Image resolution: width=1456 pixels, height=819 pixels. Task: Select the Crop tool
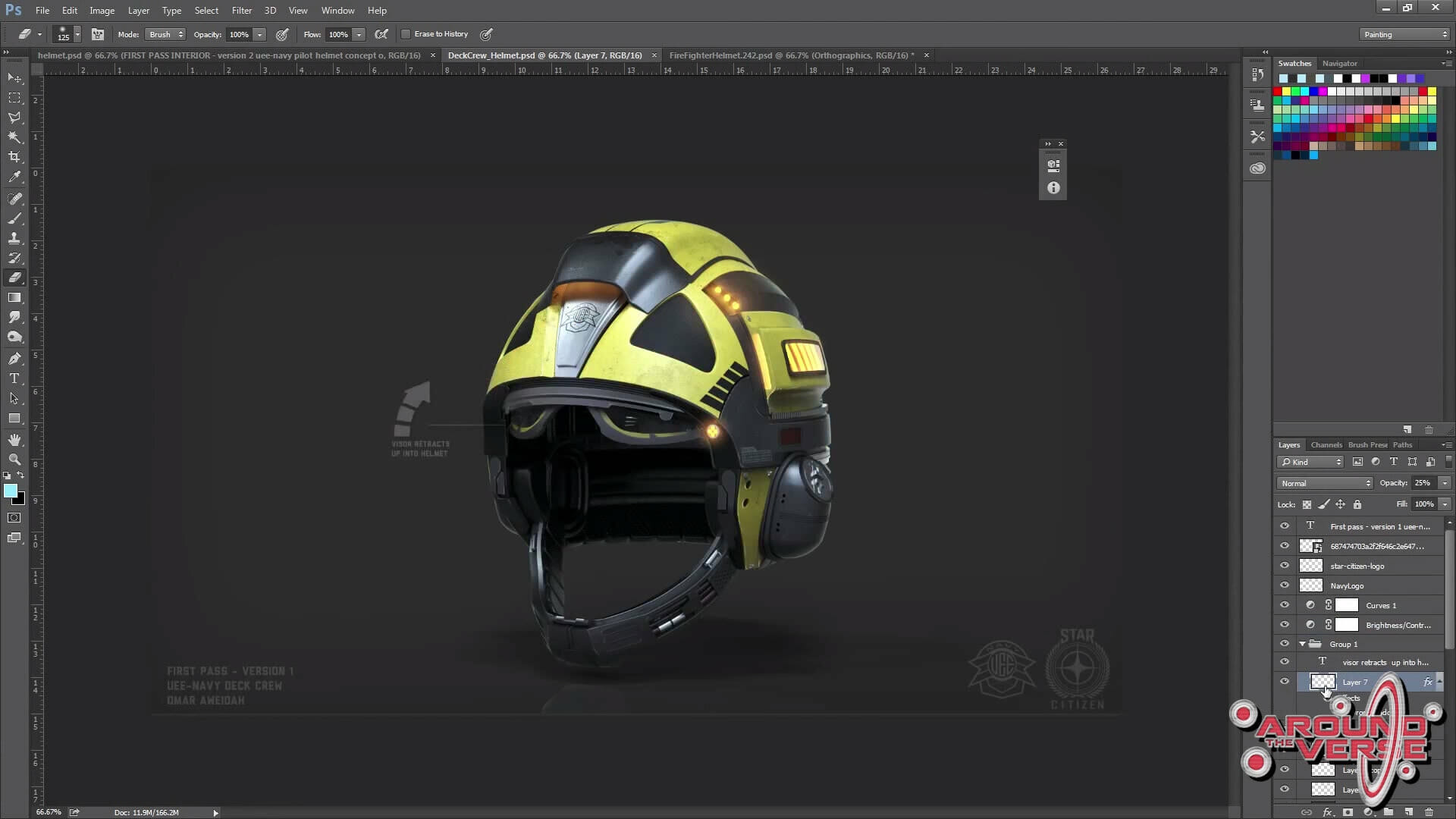tap(14, 157)
